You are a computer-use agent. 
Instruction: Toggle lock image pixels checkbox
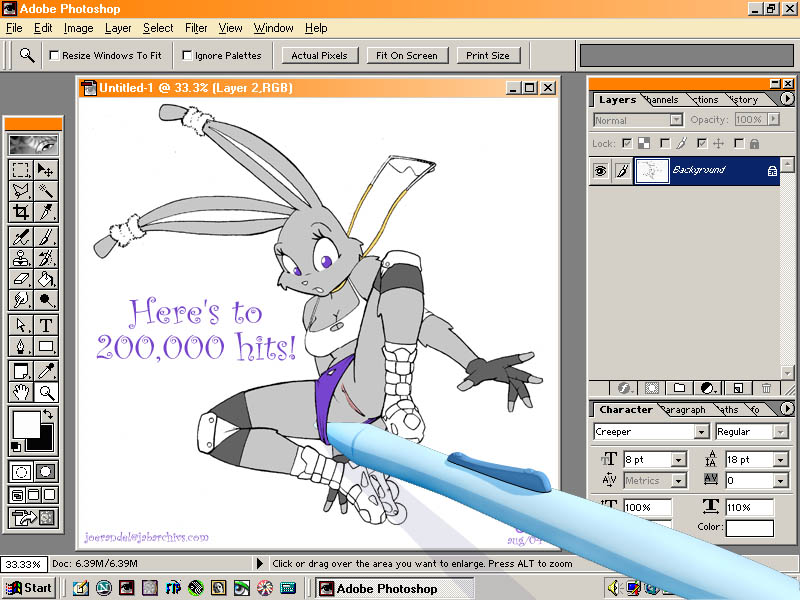665,143
